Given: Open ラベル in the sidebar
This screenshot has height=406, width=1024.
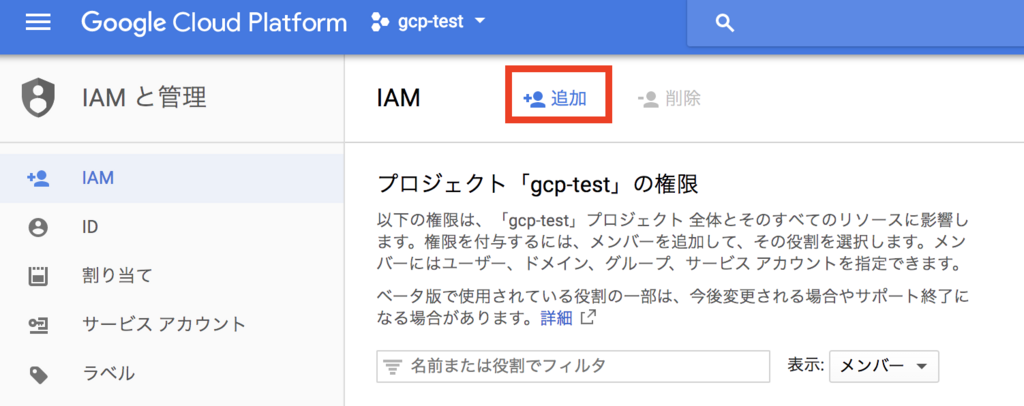Looking at the screenshot, I should (172, 373).
